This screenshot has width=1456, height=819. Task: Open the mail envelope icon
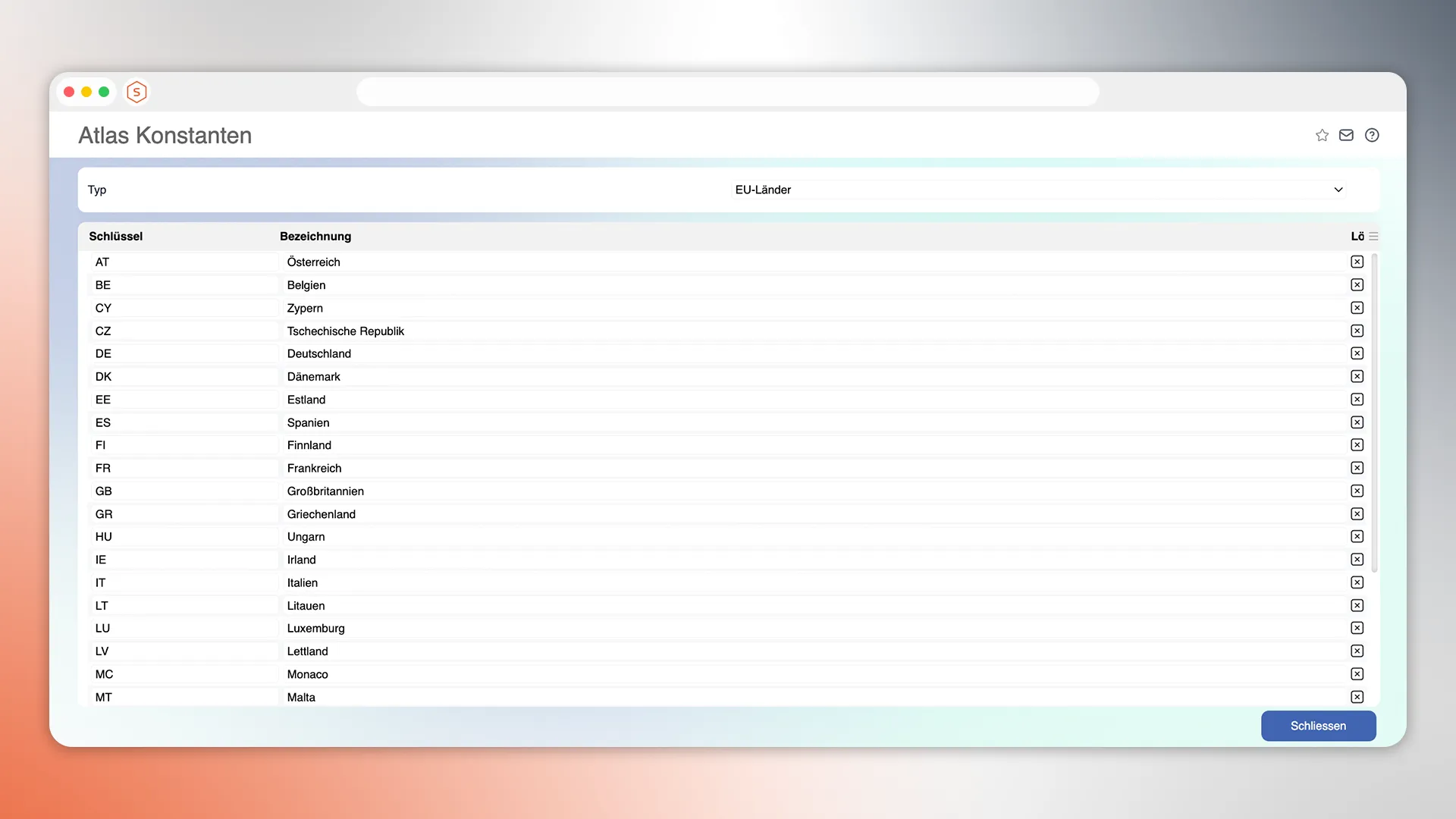pos(1346,135)
